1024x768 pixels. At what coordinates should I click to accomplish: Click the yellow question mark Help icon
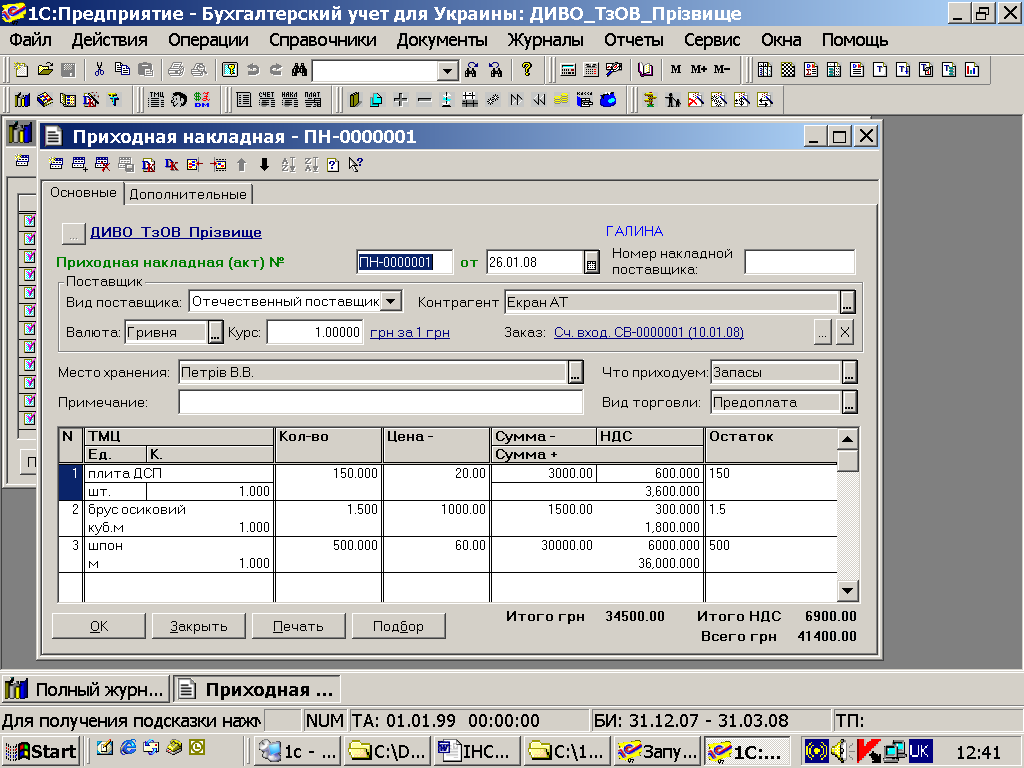527,69
